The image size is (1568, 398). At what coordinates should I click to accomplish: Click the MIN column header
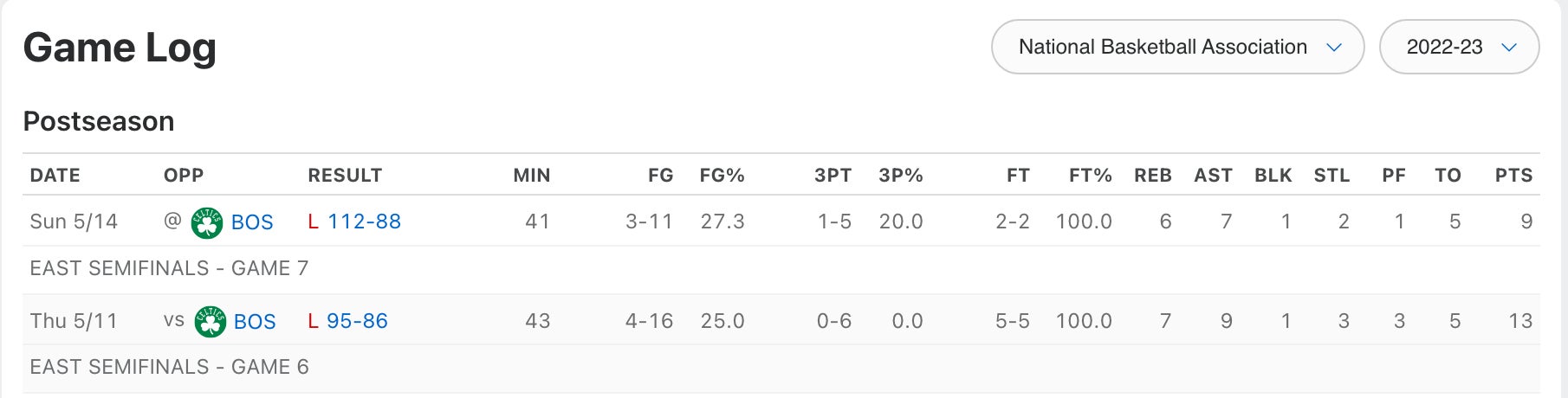(531, 176)
